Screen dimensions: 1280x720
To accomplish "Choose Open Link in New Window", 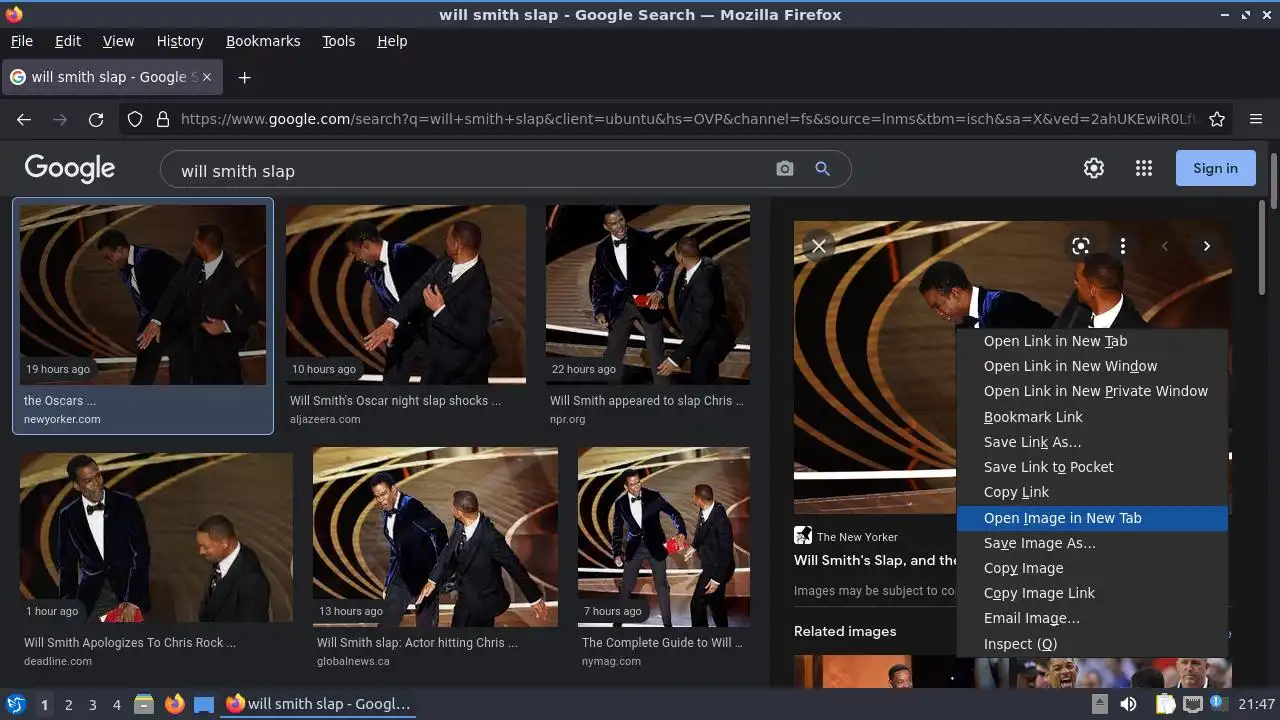I will click(1092, 366).
